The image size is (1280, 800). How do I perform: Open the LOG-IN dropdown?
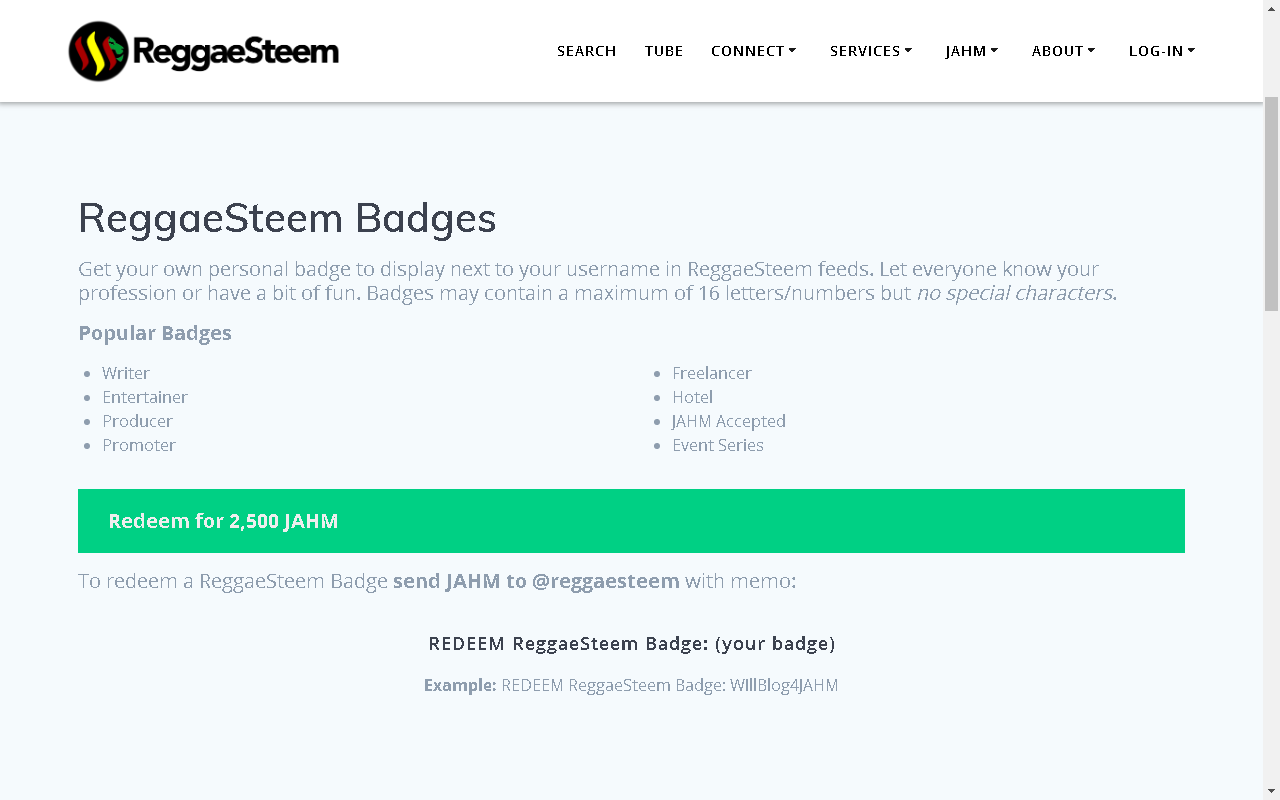pyautogui.click(x=1160, y=51)
